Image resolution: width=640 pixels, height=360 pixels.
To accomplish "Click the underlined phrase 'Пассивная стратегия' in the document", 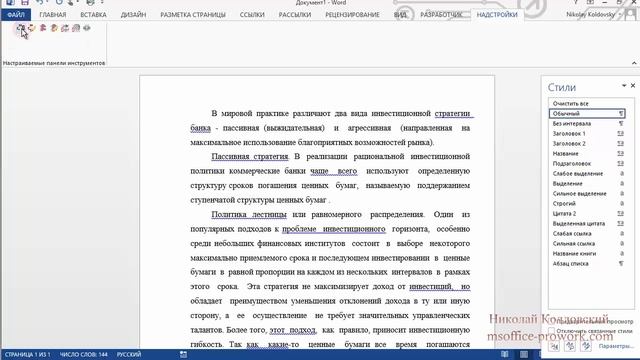I will [x=250, y=157].
